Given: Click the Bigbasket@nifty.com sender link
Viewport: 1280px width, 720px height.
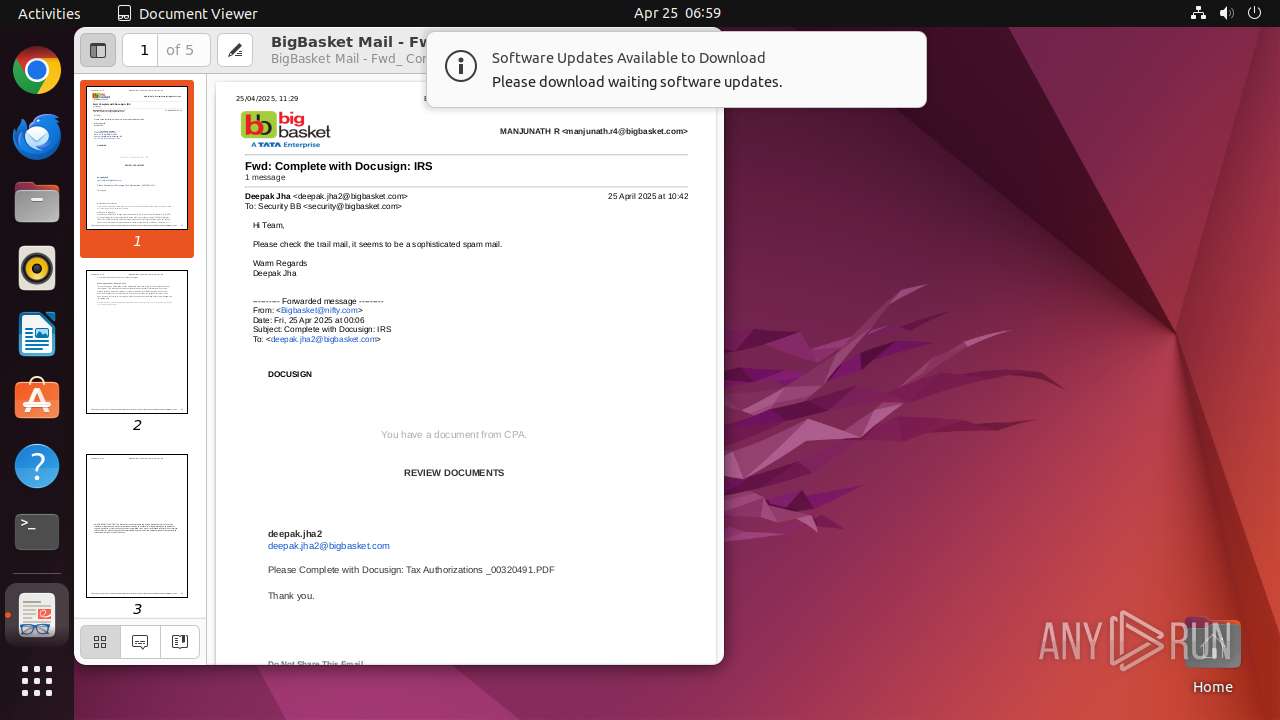Looking at the screenshot, I should click(x=319, y=310).
